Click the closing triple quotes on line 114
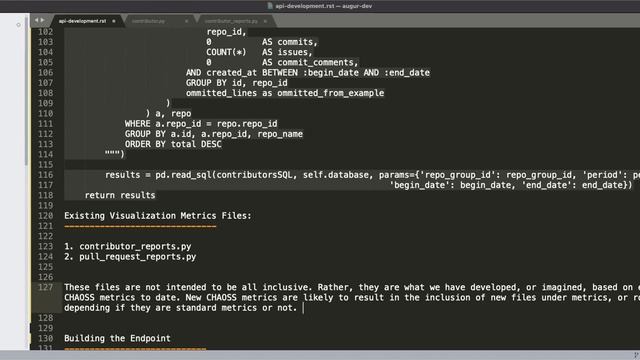Viewport: 640px width, 360px height. click(x=112, y=154)
